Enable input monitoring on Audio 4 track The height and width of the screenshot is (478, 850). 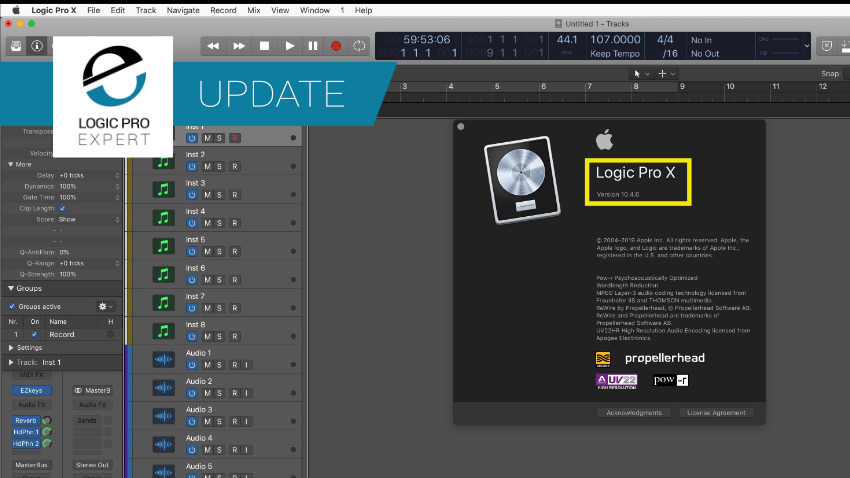click(x=246, y=450)
